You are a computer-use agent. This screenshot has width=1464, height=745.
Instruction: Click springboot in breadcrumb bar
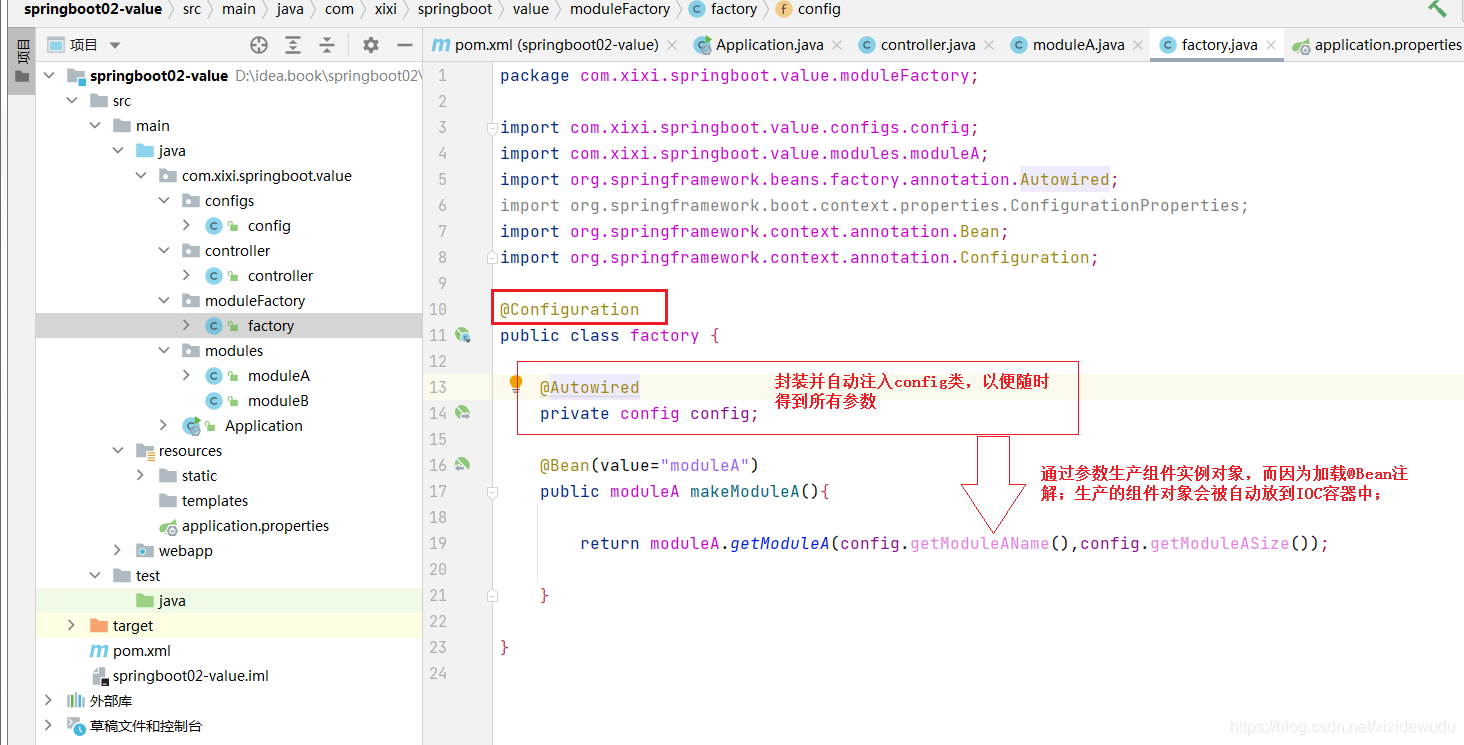pos(455,9)
